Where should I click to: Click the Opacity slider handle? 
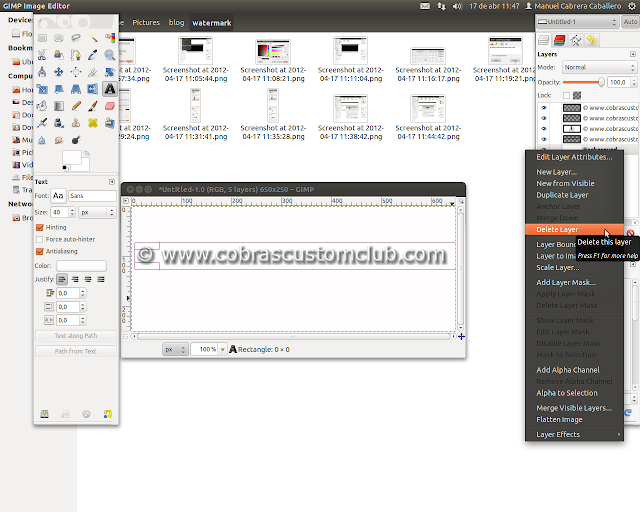click(x=601, y=82)
